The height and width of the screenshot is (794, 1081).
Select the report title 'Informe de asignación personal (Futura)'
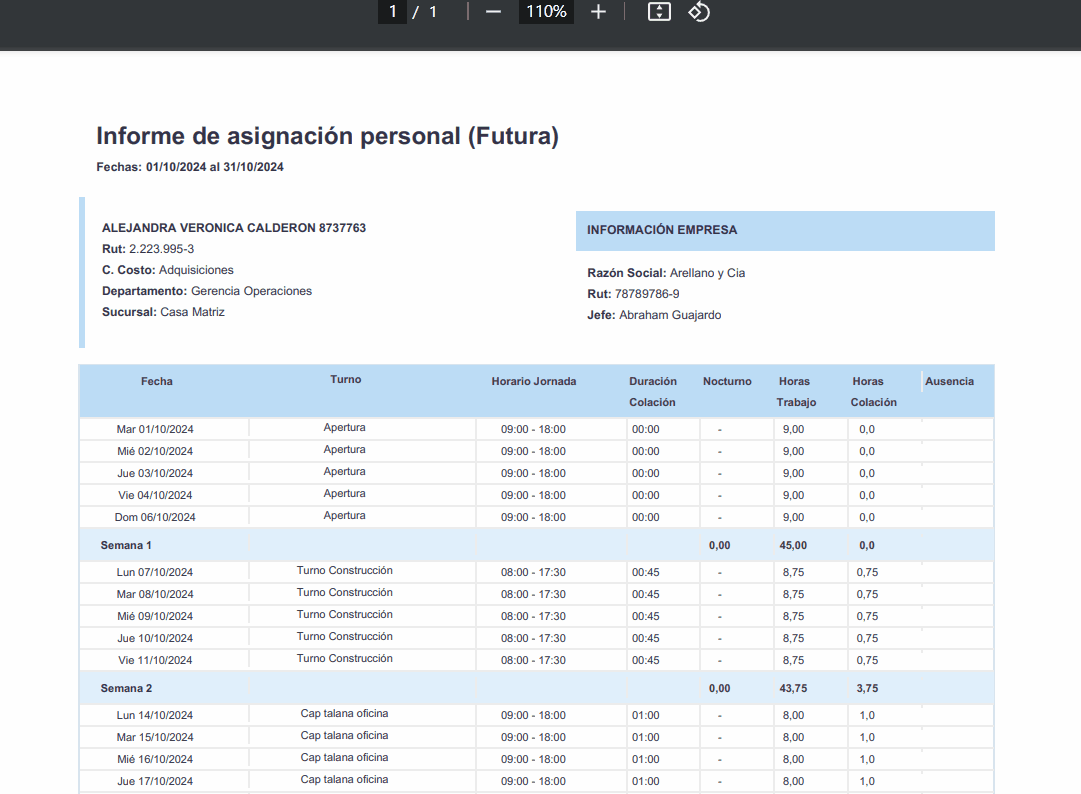click(x=327, y=136)
